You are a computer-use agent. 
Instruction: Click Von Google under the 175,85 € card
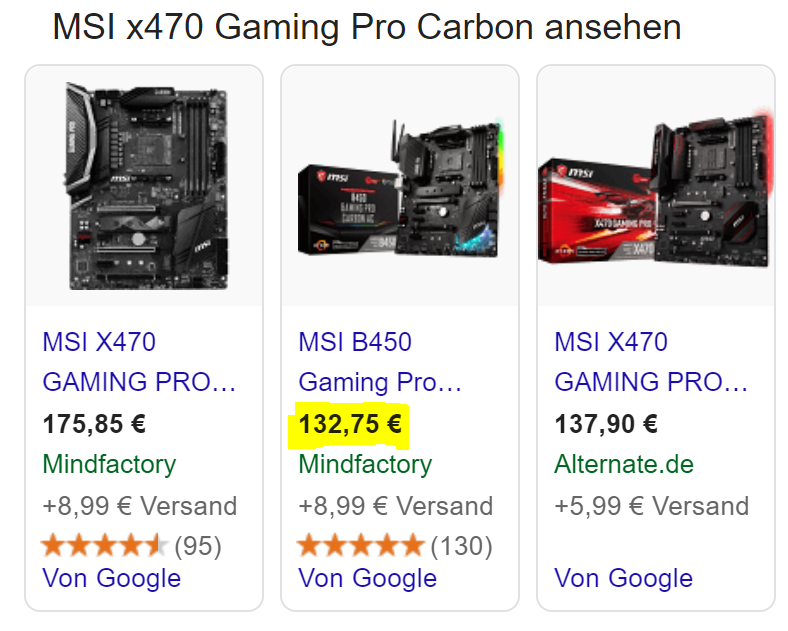coord(112,578)
